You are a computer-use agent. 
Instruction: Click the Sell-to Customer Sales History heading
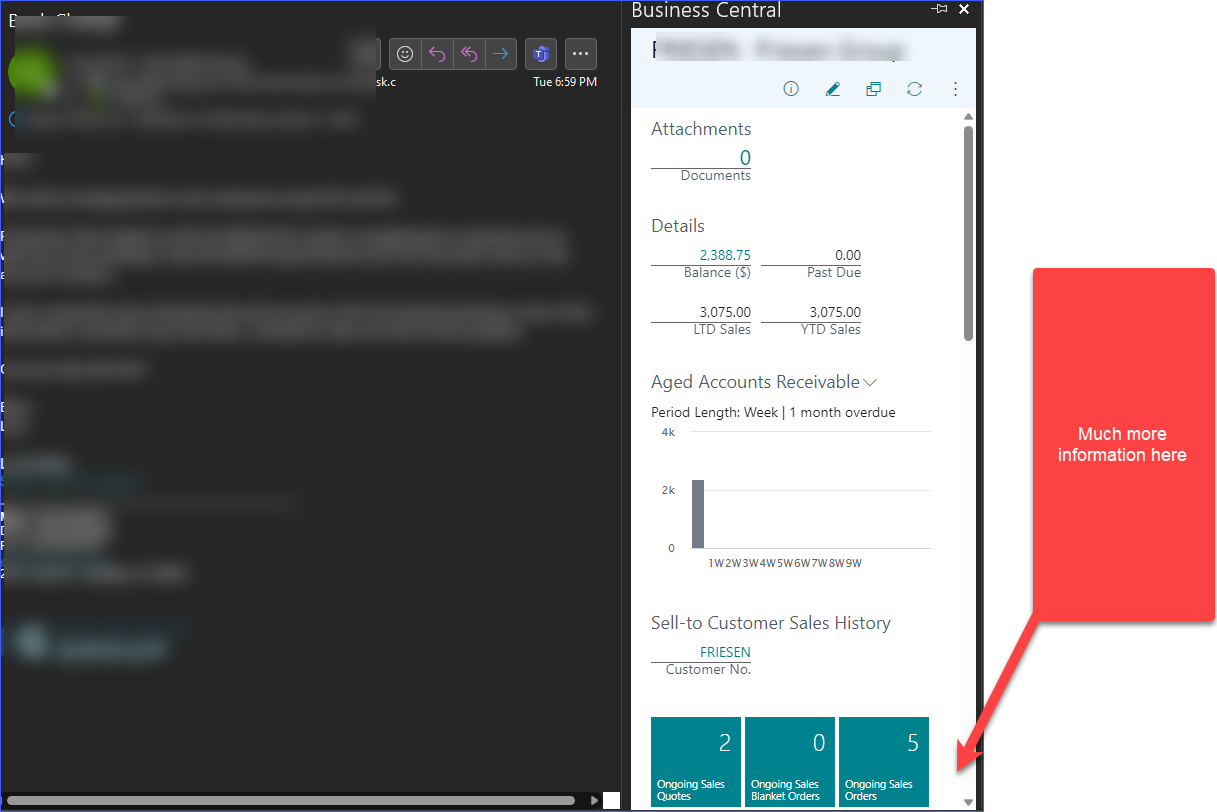coord(771,623)
